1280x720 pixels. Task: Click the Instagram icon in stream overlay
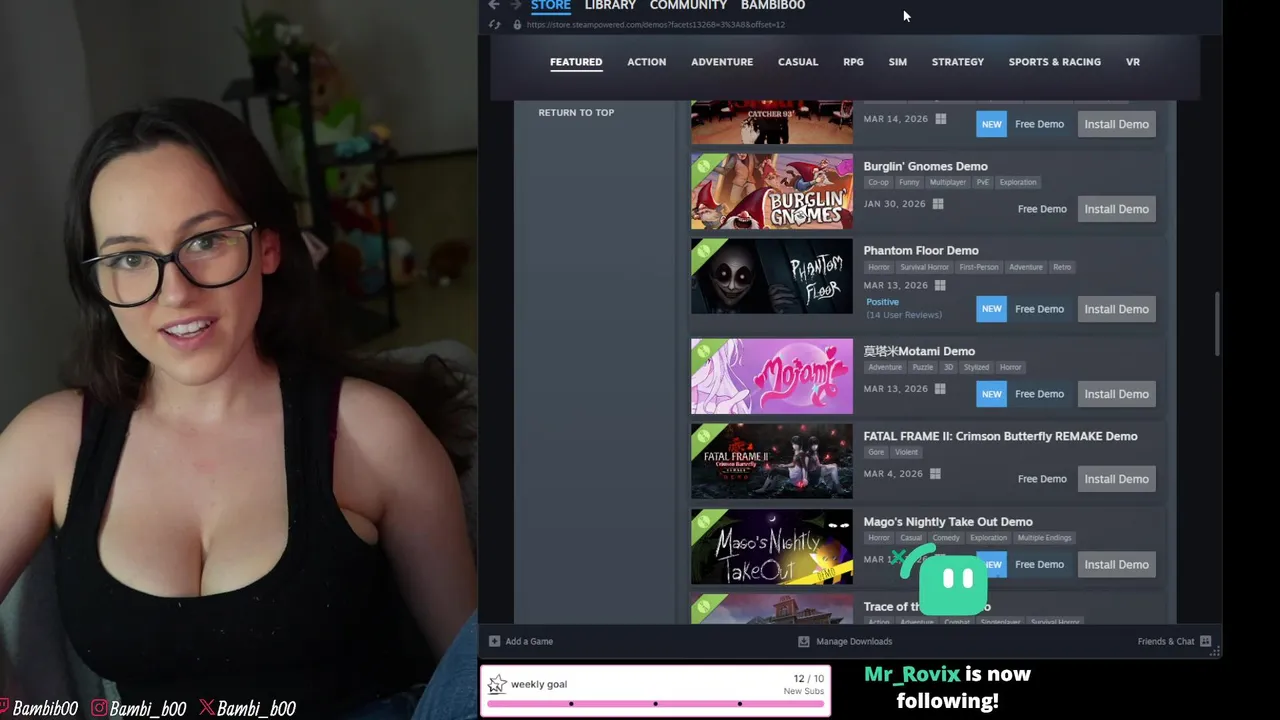[99, 708]
